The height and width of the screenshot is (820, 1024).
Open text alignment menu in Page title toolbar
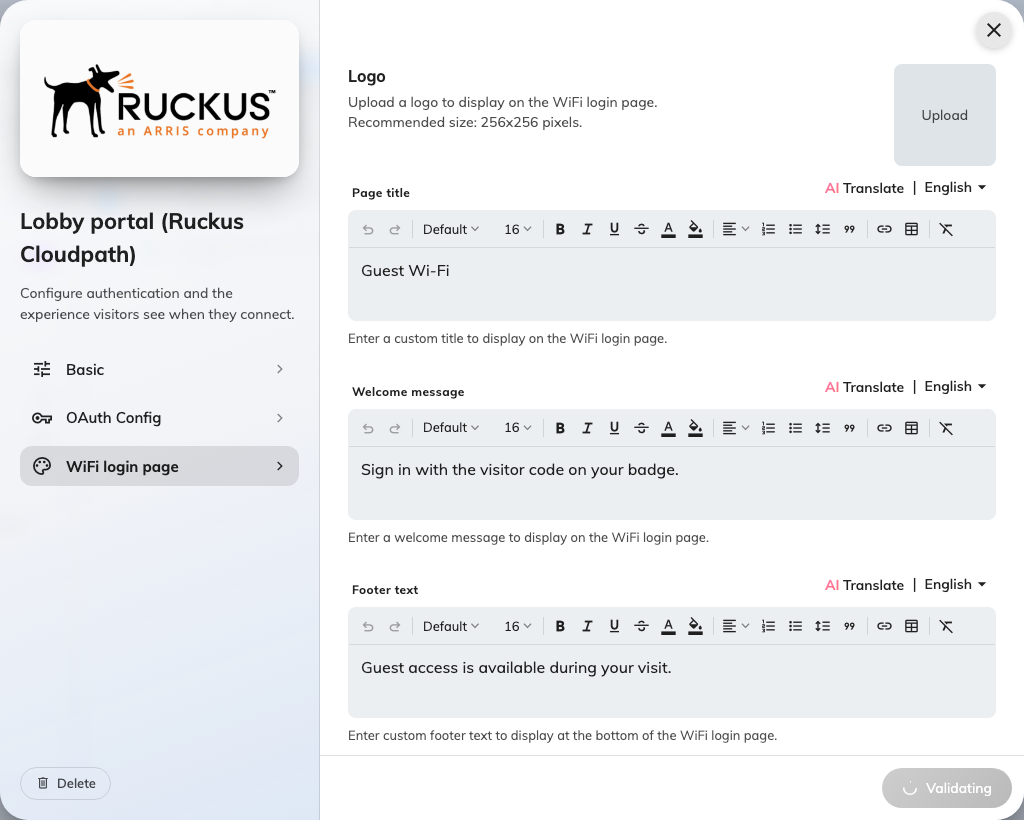[735, 229]
